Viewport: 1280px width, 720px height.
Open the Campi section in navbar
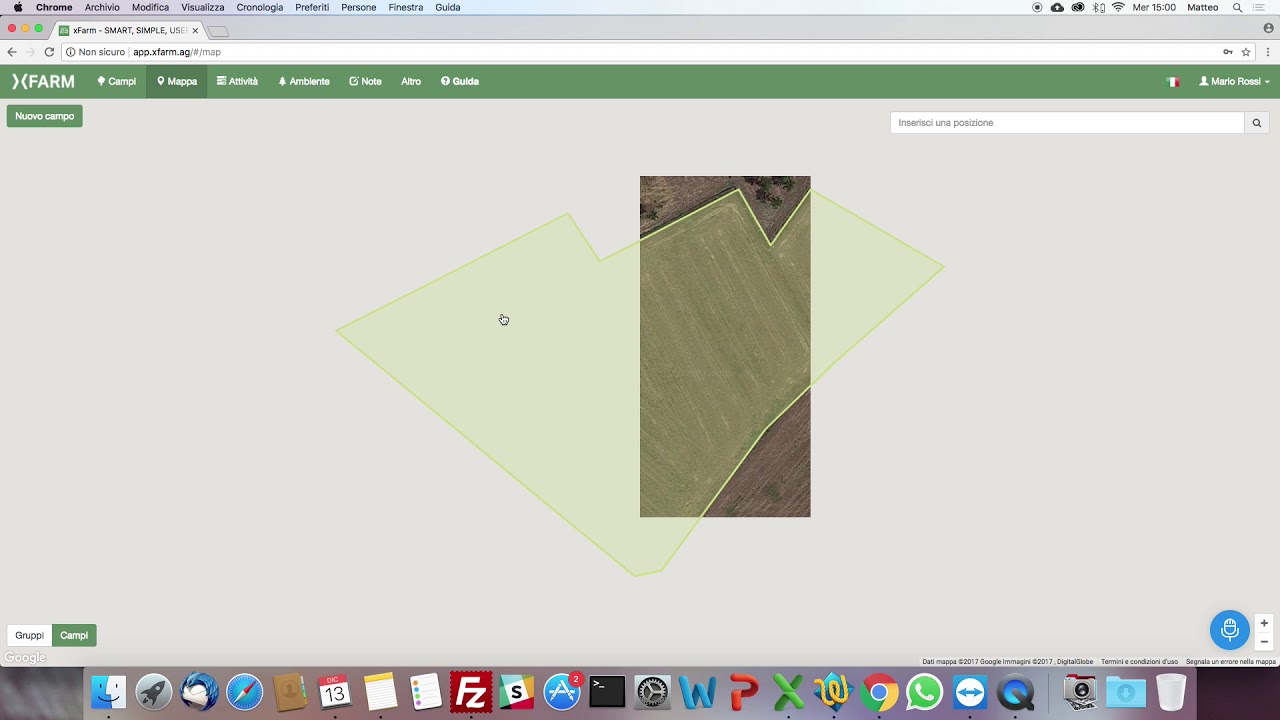(117, 82)
